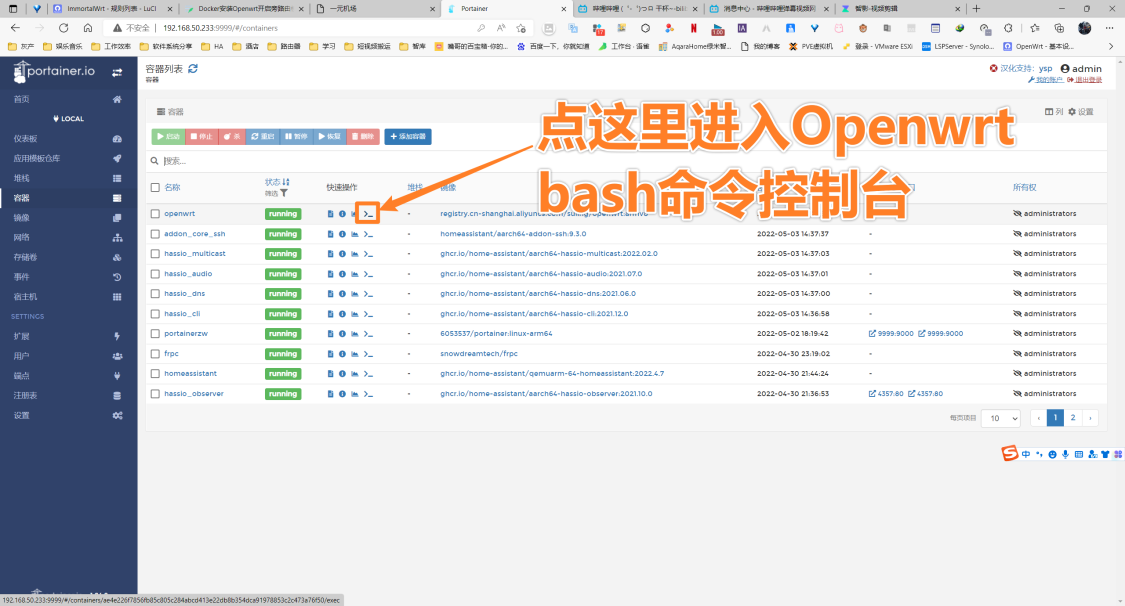Open the hassio_observer container link
Screen dimensions: 1125x606
(194, 394)
